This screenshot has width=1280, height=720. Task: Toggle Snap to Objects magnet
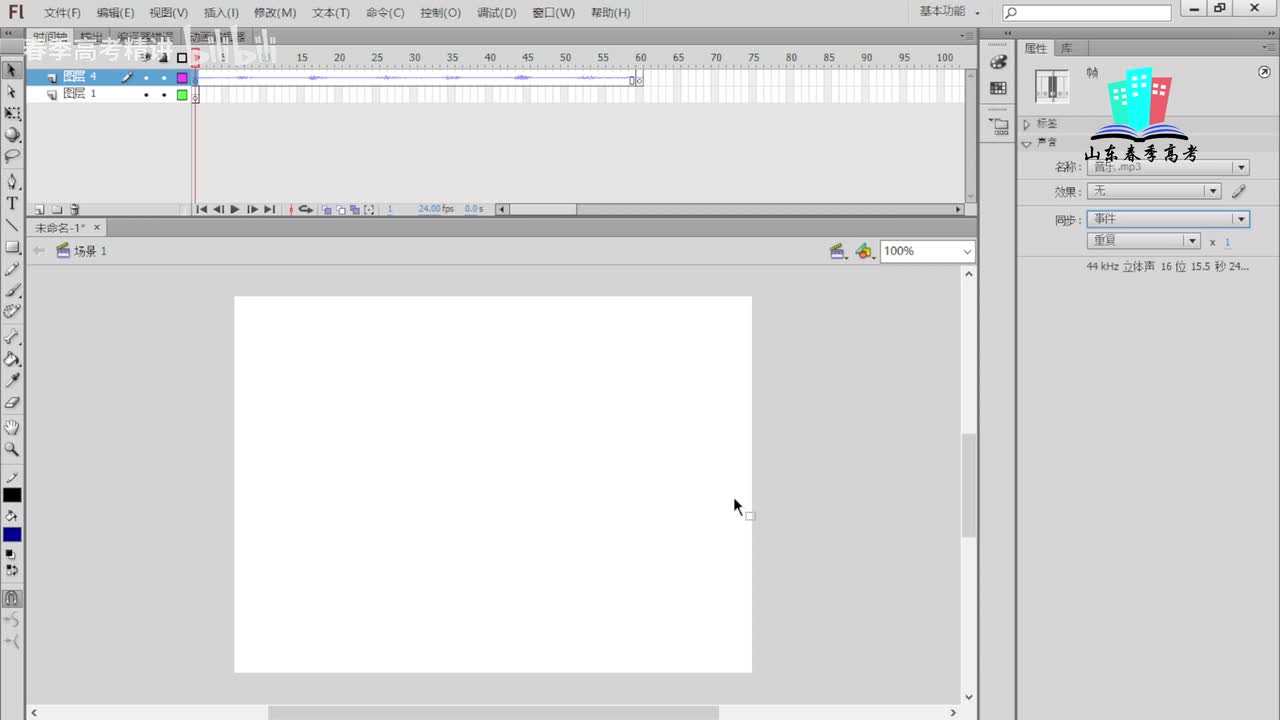click(12, 599)
